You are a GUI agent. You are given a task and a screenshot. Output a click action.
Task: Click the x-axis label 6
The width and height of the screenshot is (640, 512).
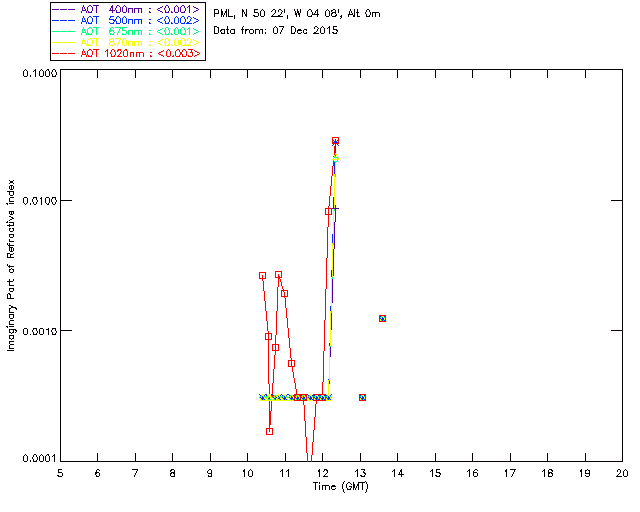click(x=98, y=473)
